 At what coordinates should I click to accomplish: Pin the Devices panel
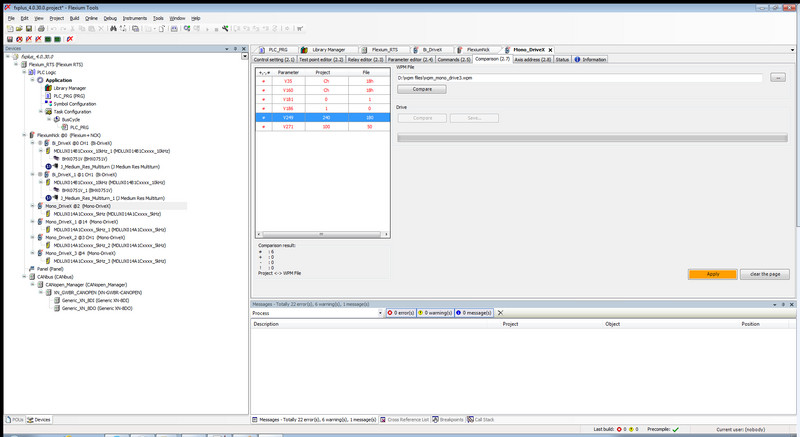click(236, 47)
